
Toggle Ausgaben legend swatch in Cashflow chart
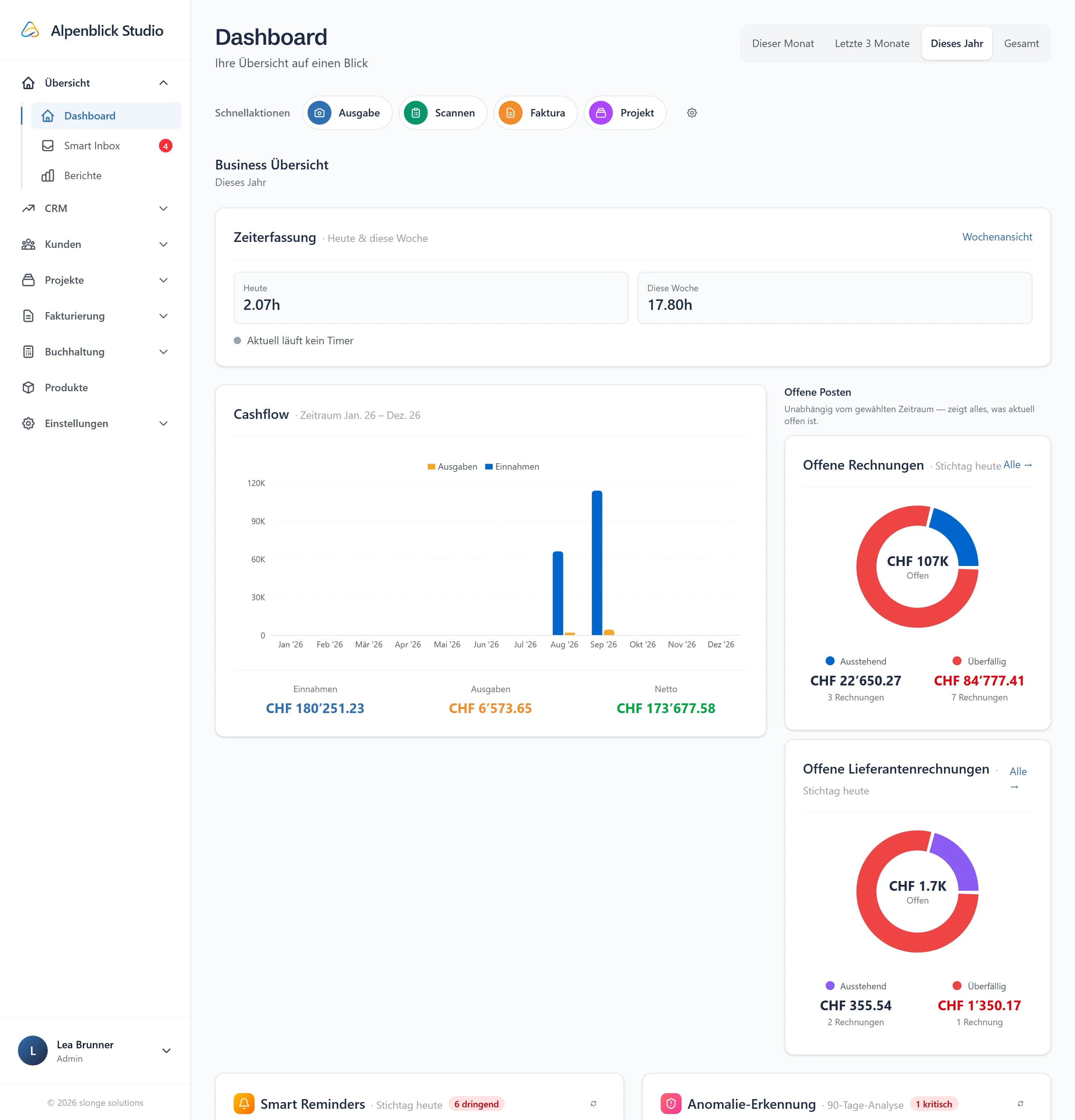pos(432,467)
